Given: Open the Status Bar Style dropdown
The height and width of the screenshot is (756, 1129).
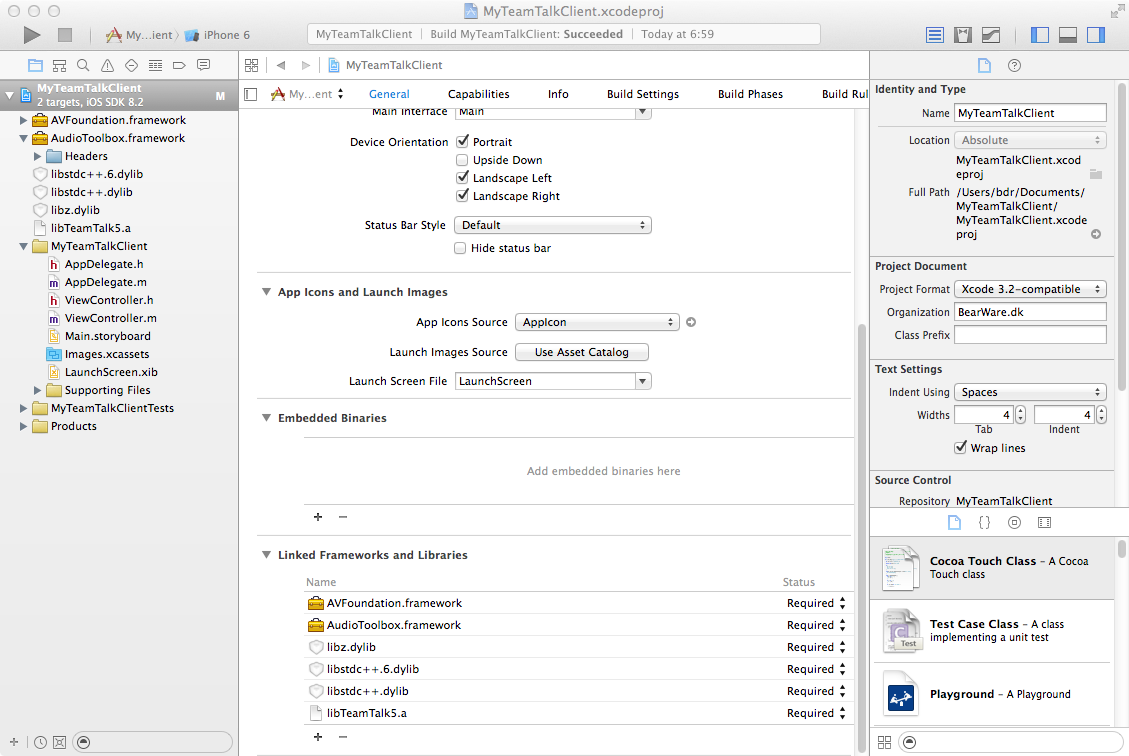Looking at the screenshot, I should (x=552, y=226).
